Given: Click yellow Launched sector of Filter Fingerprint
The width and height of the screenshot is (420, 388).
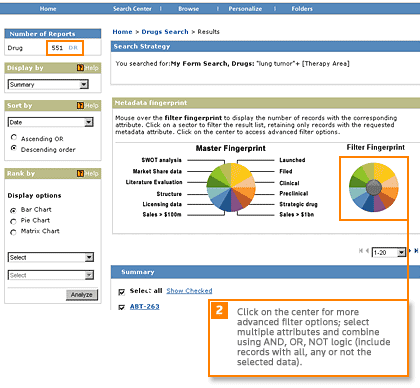Looking at the screenshot, I should point(384,172).
